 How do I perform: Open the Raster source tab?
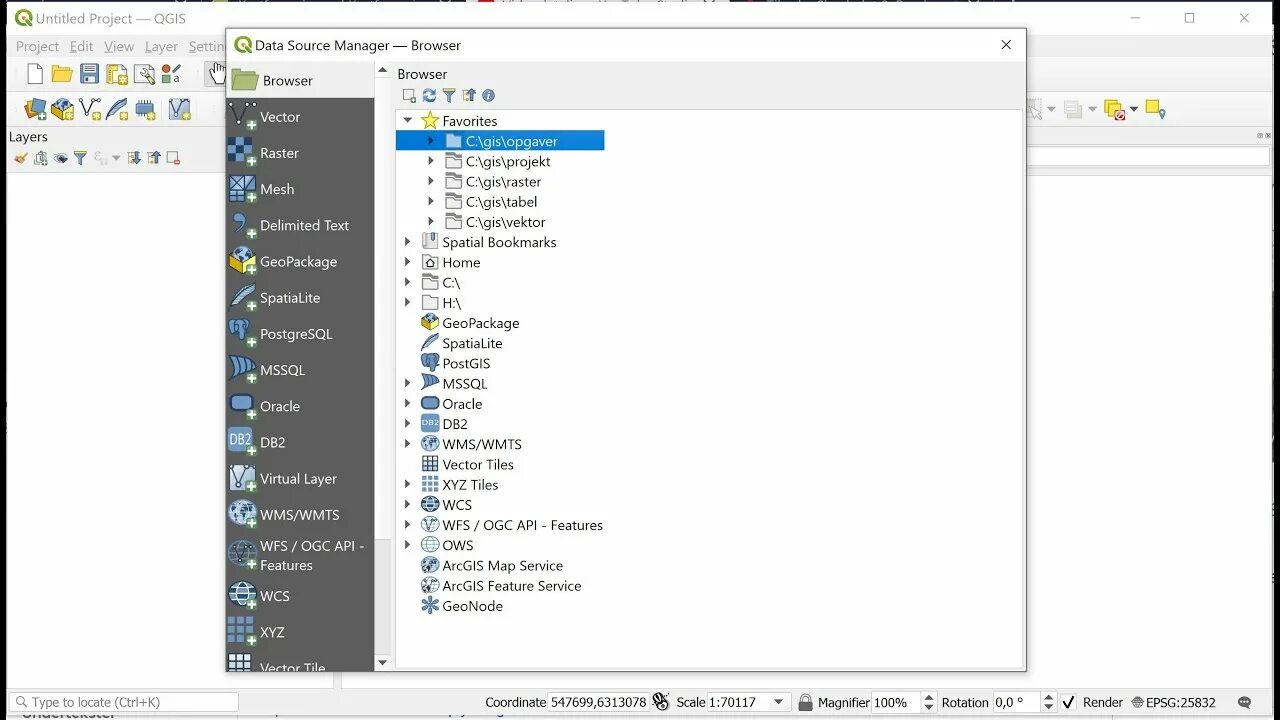coord(300,153)
